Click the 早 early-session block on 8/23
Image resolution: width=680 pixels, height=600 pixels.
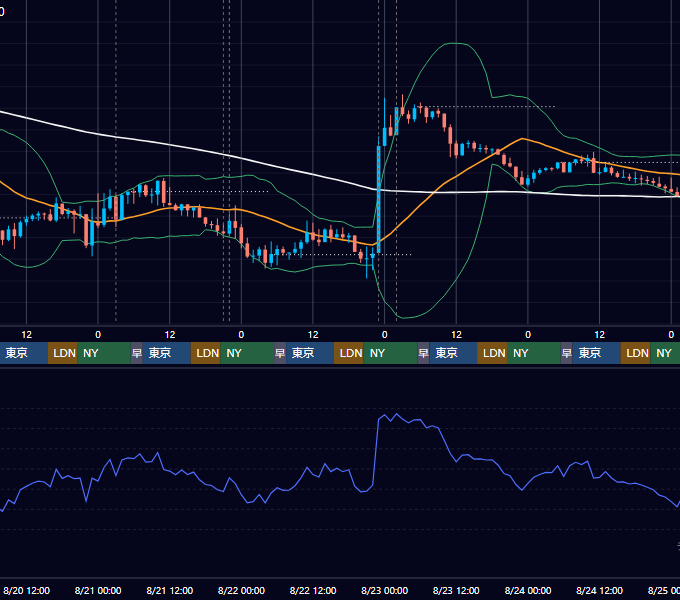(x=423, y=353)
